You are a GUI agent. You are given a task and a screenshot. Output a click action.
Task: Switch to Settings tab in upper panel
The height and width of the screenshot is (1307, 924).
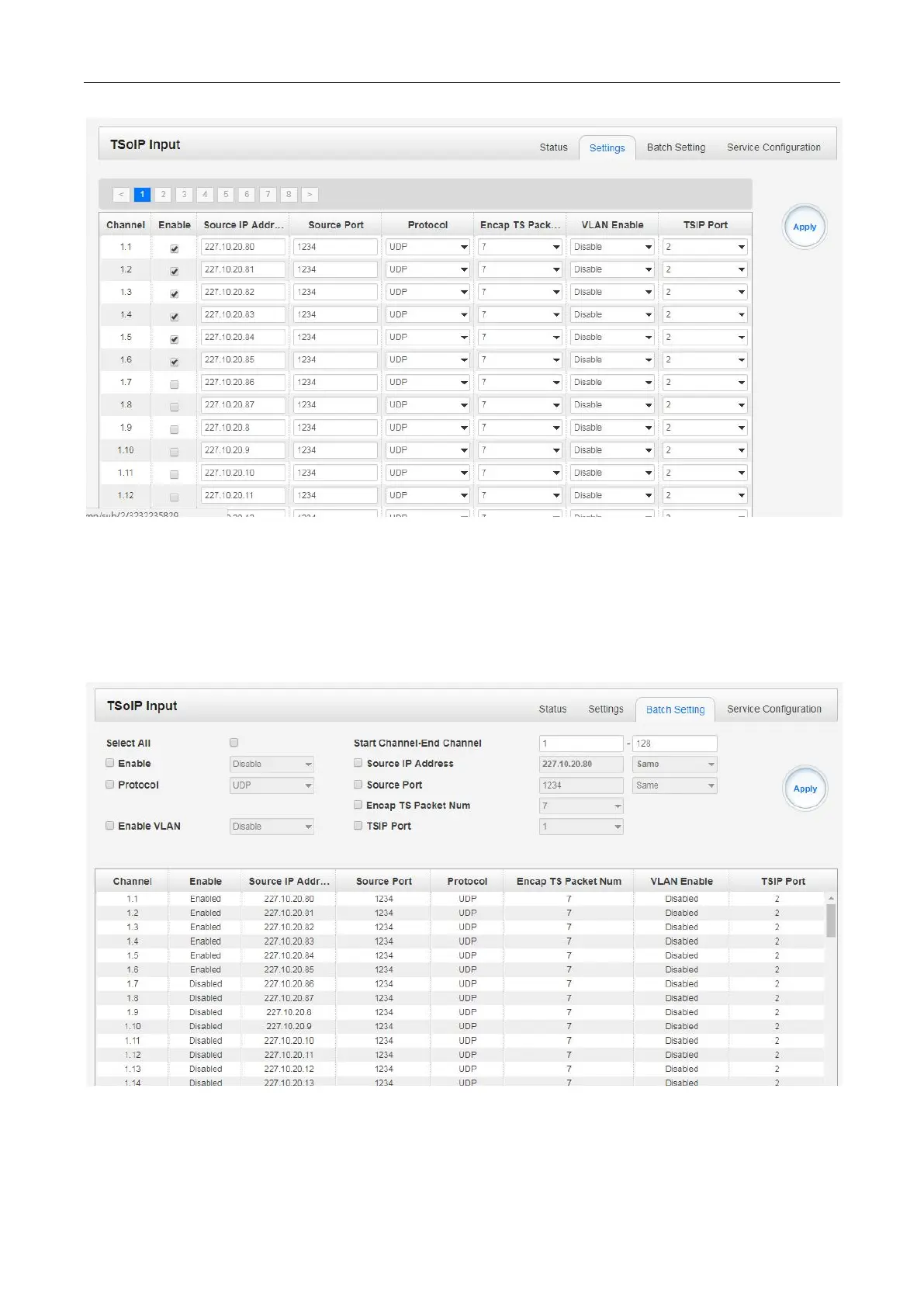(607, 147)
